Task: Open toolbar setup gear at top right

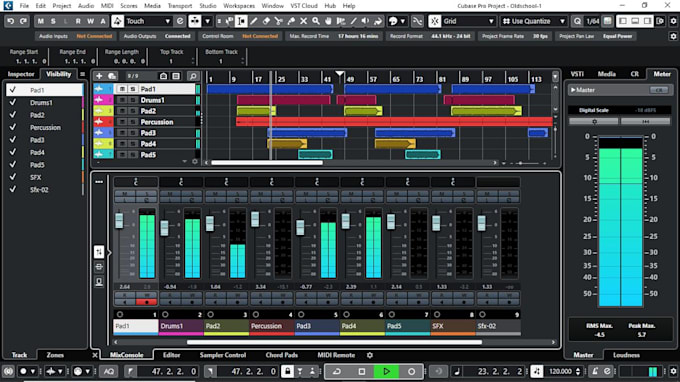Action: pos(673,21)
